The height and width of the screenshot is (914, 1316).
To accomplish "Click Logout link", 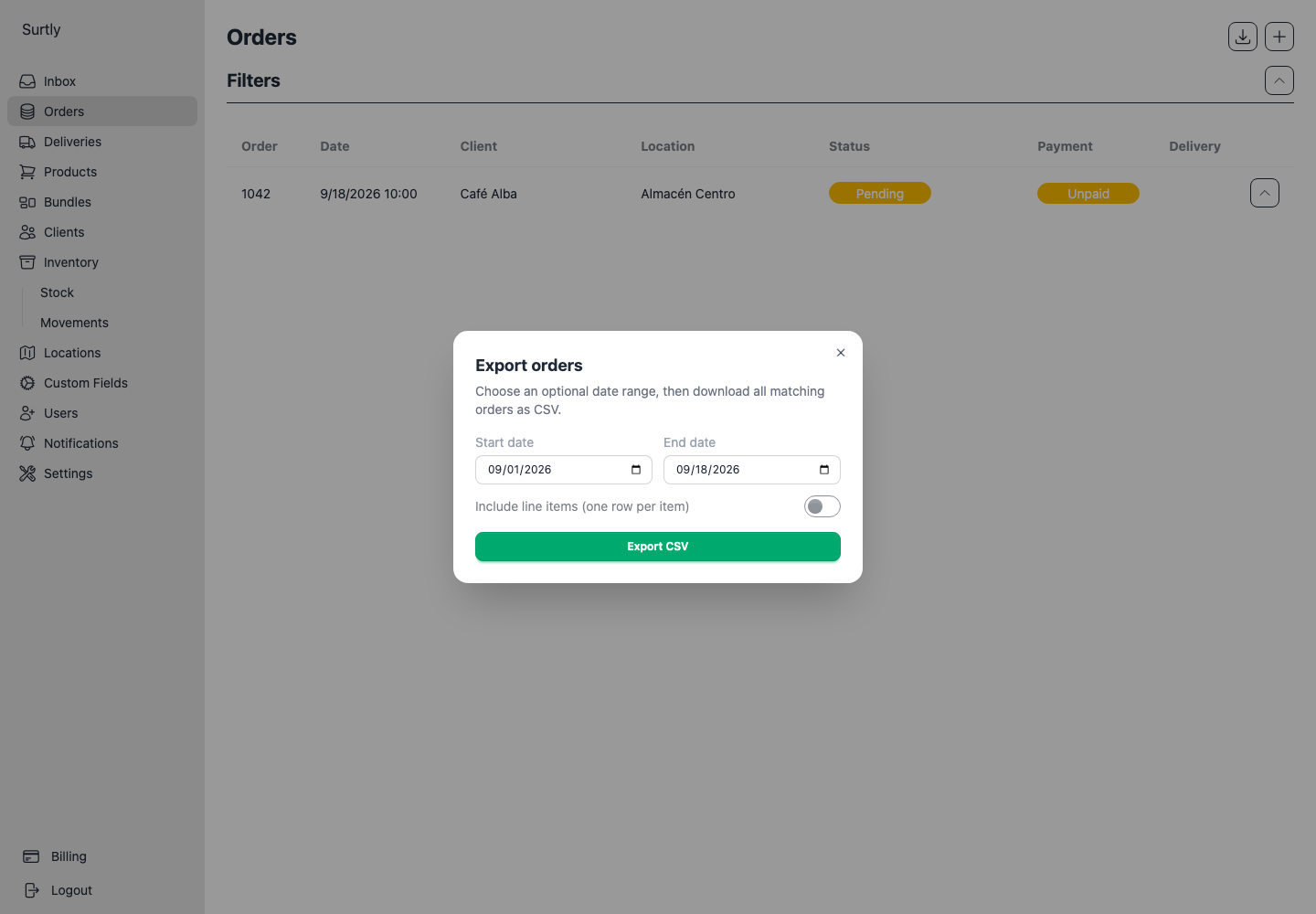I will [71, 890].
